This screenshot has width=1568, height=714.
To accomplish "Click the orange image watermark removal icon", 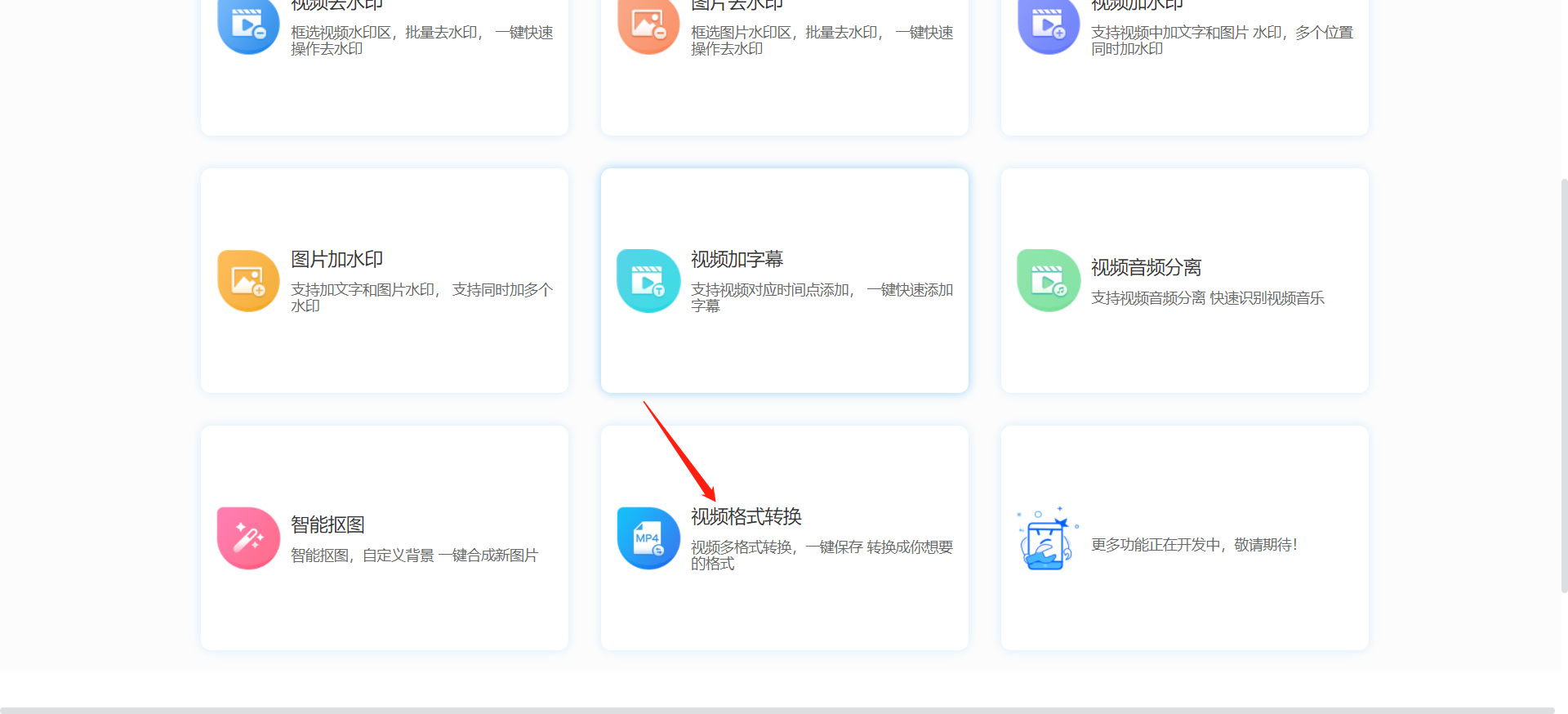I will 648,25.
